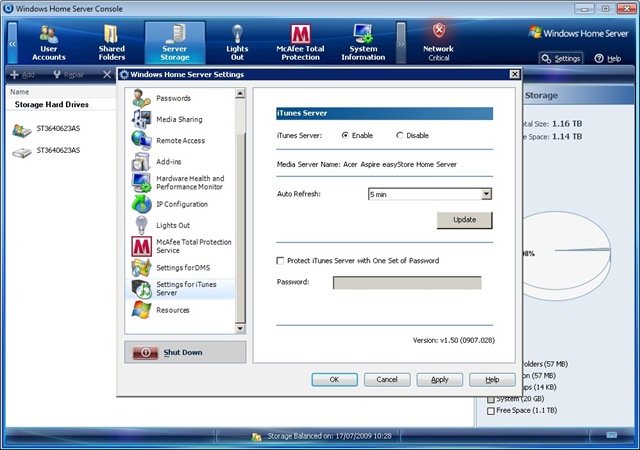Select the Passwords settings icon
This screenshot has height=450, width=640.
click(x=141, y=98)
